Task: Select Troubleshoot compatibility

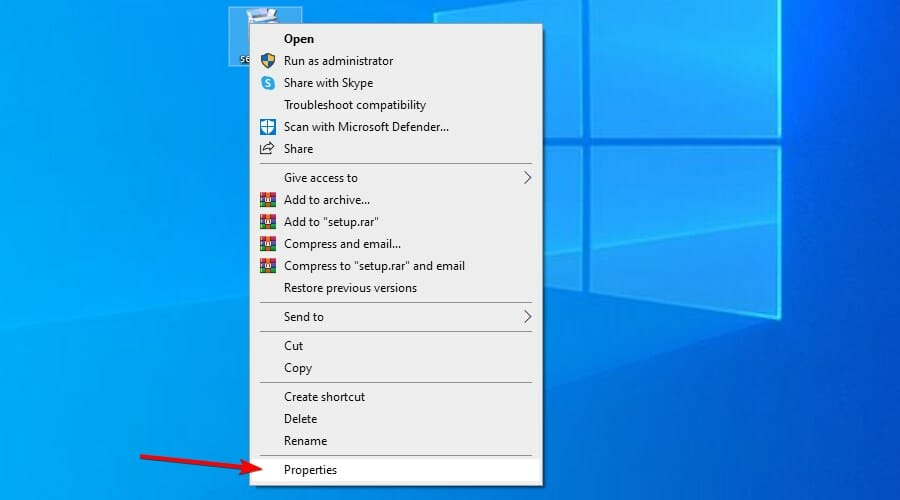Action: [x=355, y=105]
